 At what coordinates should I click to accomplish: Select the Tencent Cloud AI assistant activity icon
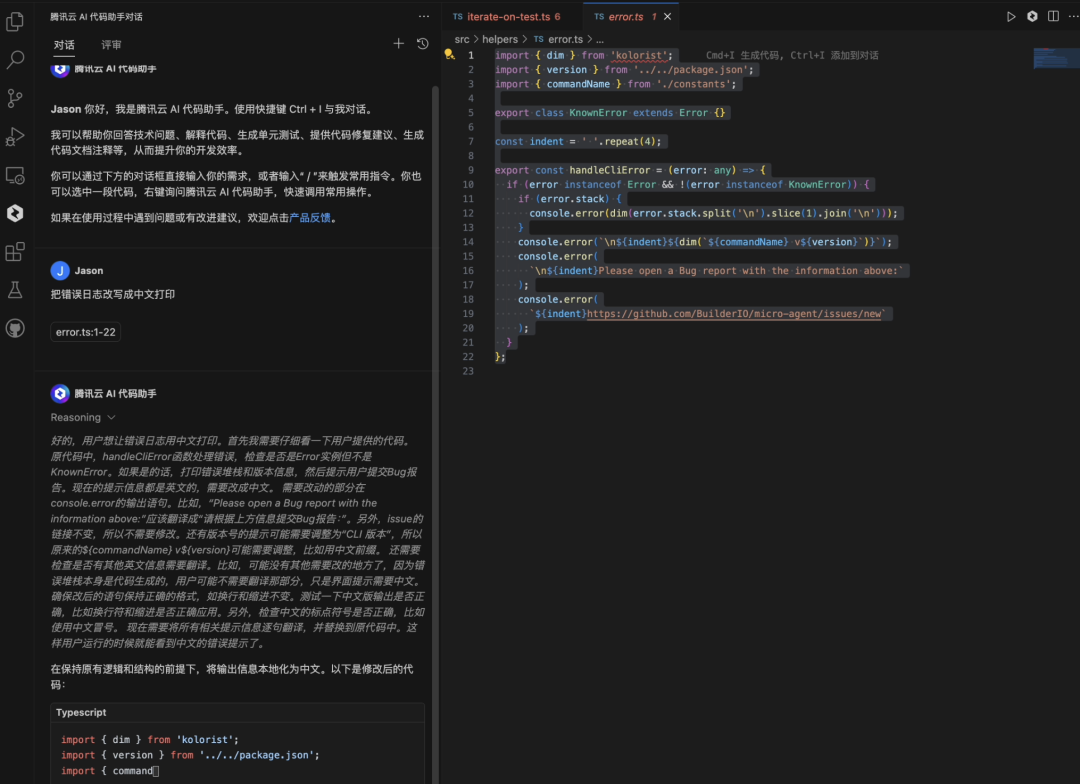tap(14, 214)
